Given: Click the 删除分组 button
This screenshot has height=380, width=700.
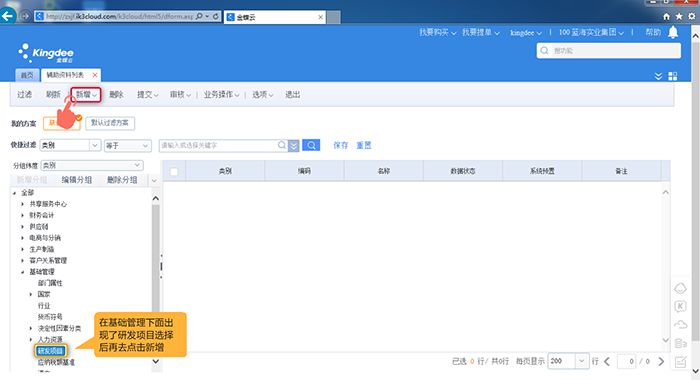Looking at the screenshot, I should tap(122, 180).
